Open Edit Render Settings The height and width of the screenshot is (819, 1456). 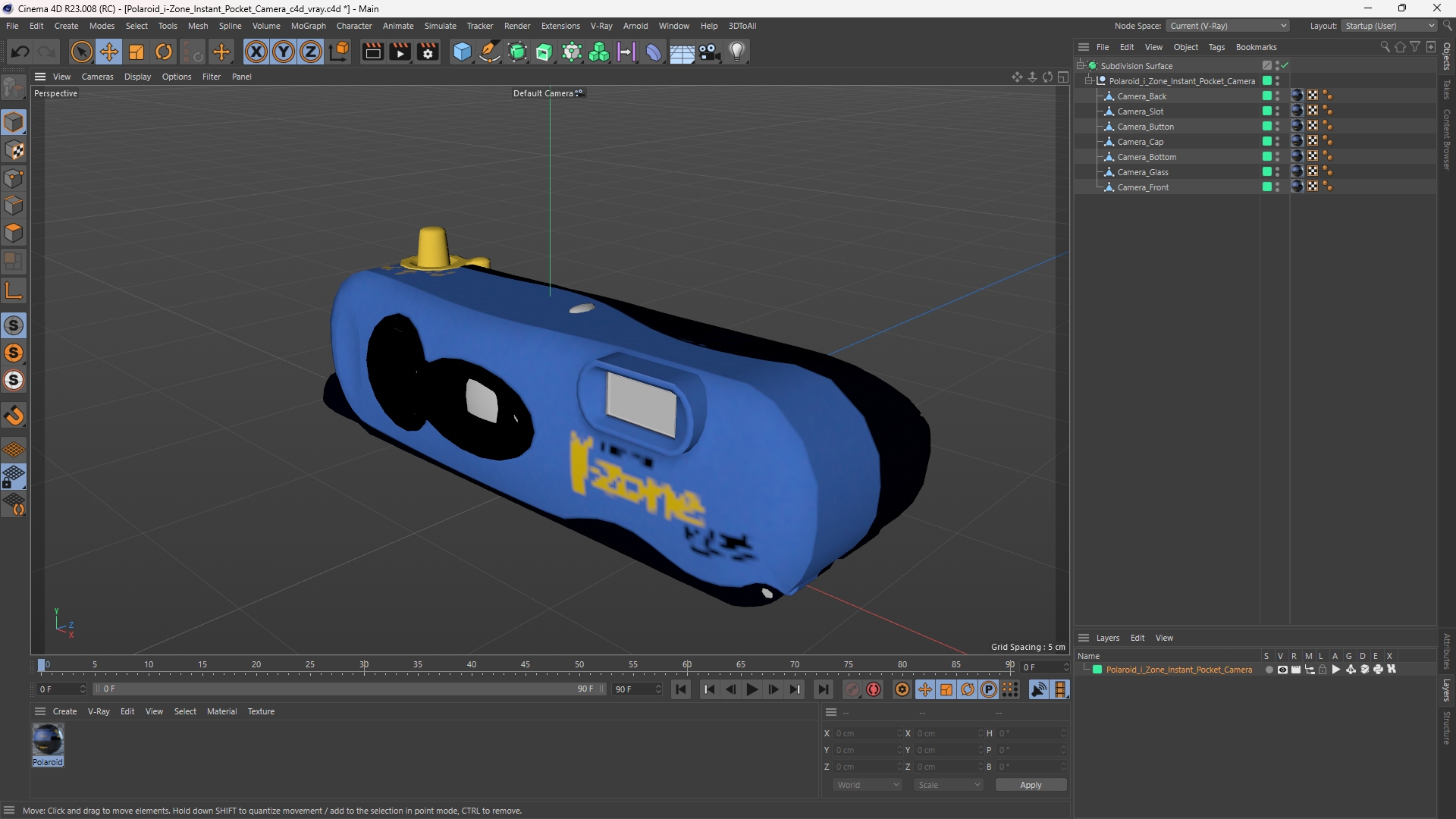coord(428,52)
